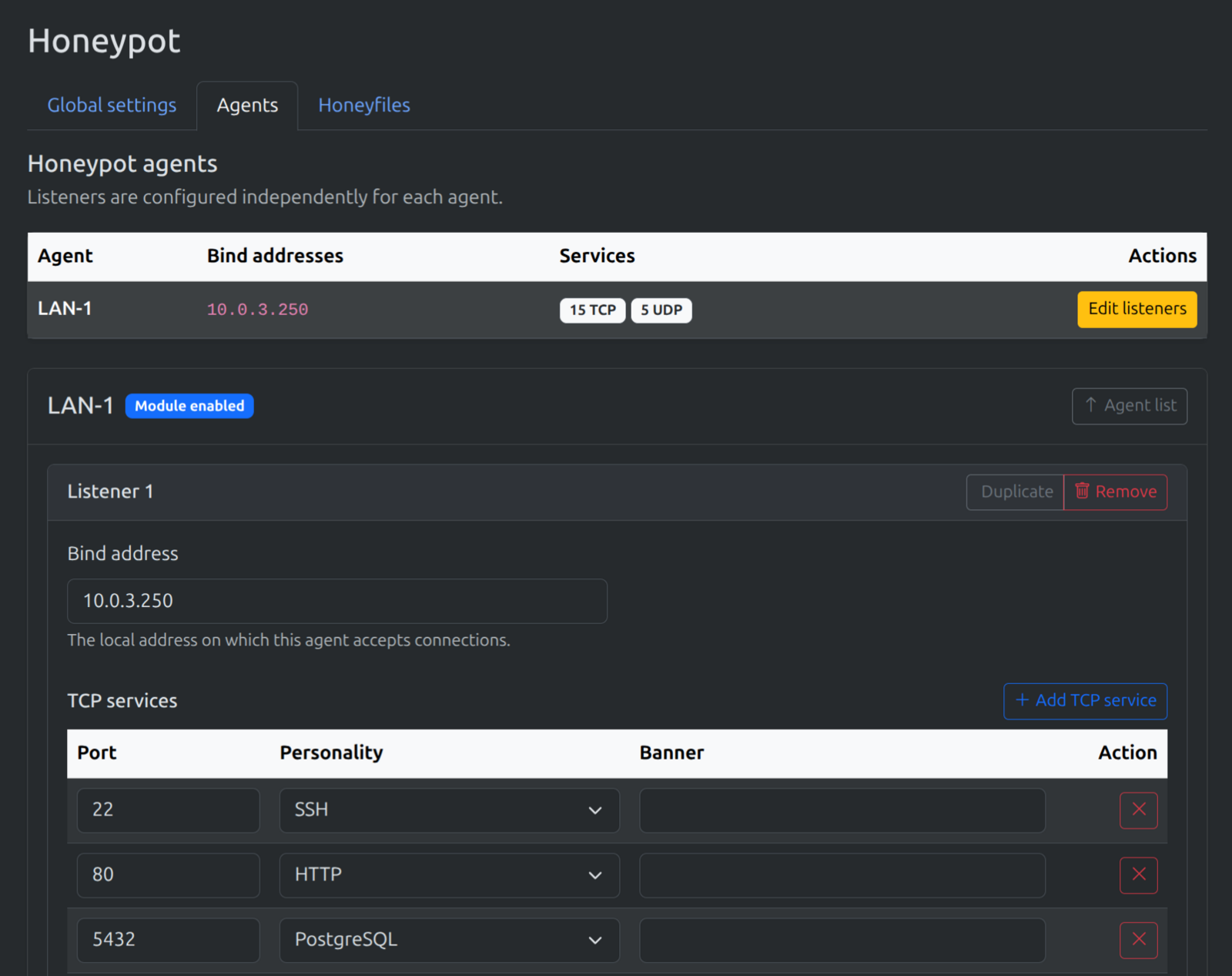The image size is (1232, 976).
Task: Delete the port 5432 PostgreSQL service row
Action: (1138, 939)
